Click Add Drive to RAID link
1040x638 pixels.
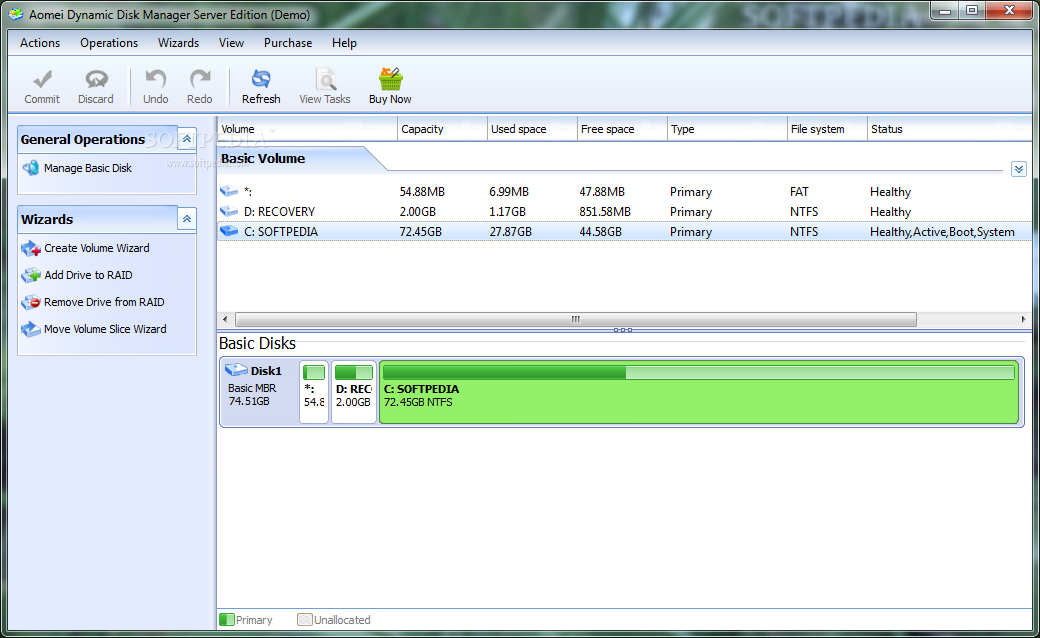coord(88,275)
